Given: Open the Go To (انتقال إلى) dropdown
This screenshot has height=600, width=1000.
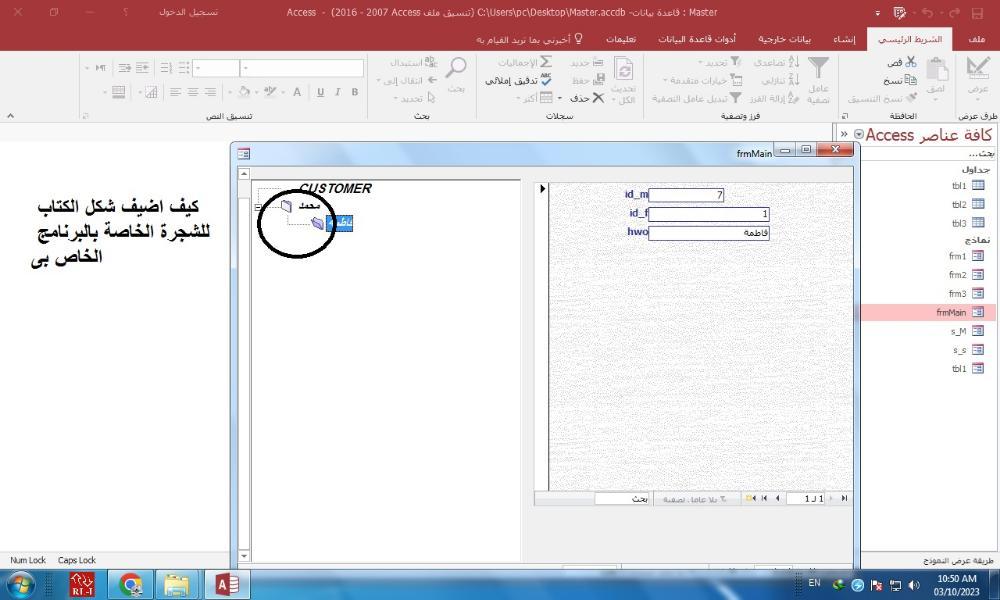Looking at the screenshot, I should [x=407, y=80].
